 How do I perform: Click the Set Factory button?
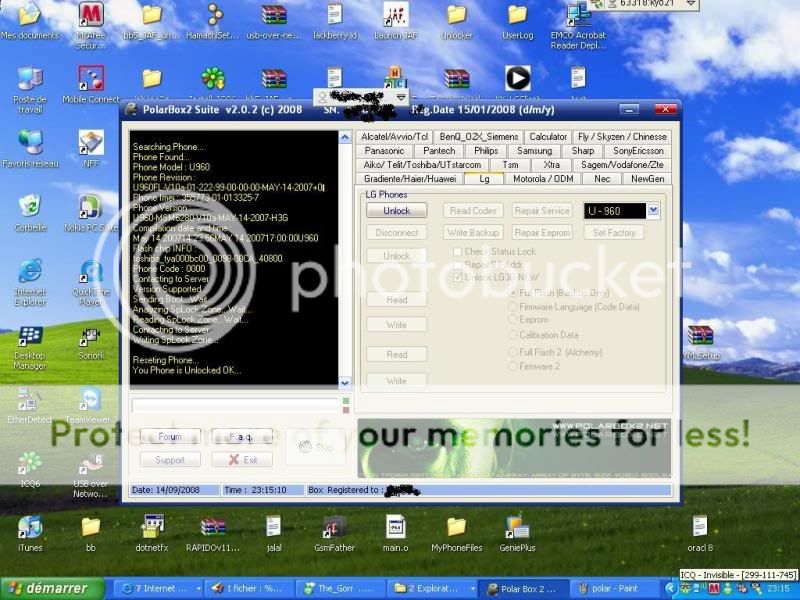[x=614, y=233]
